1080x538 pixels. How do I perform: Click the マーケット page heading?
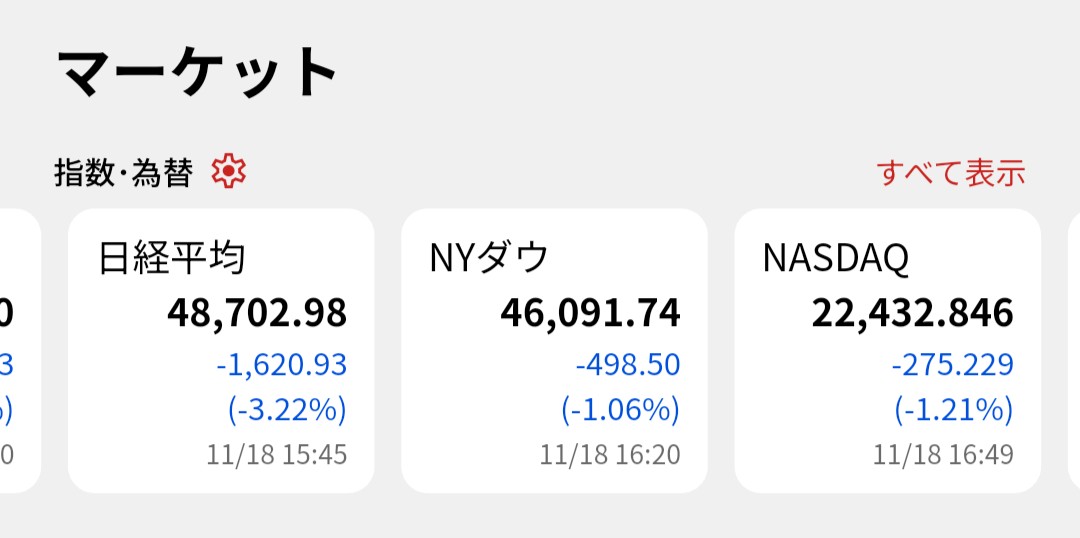[198, 73]
